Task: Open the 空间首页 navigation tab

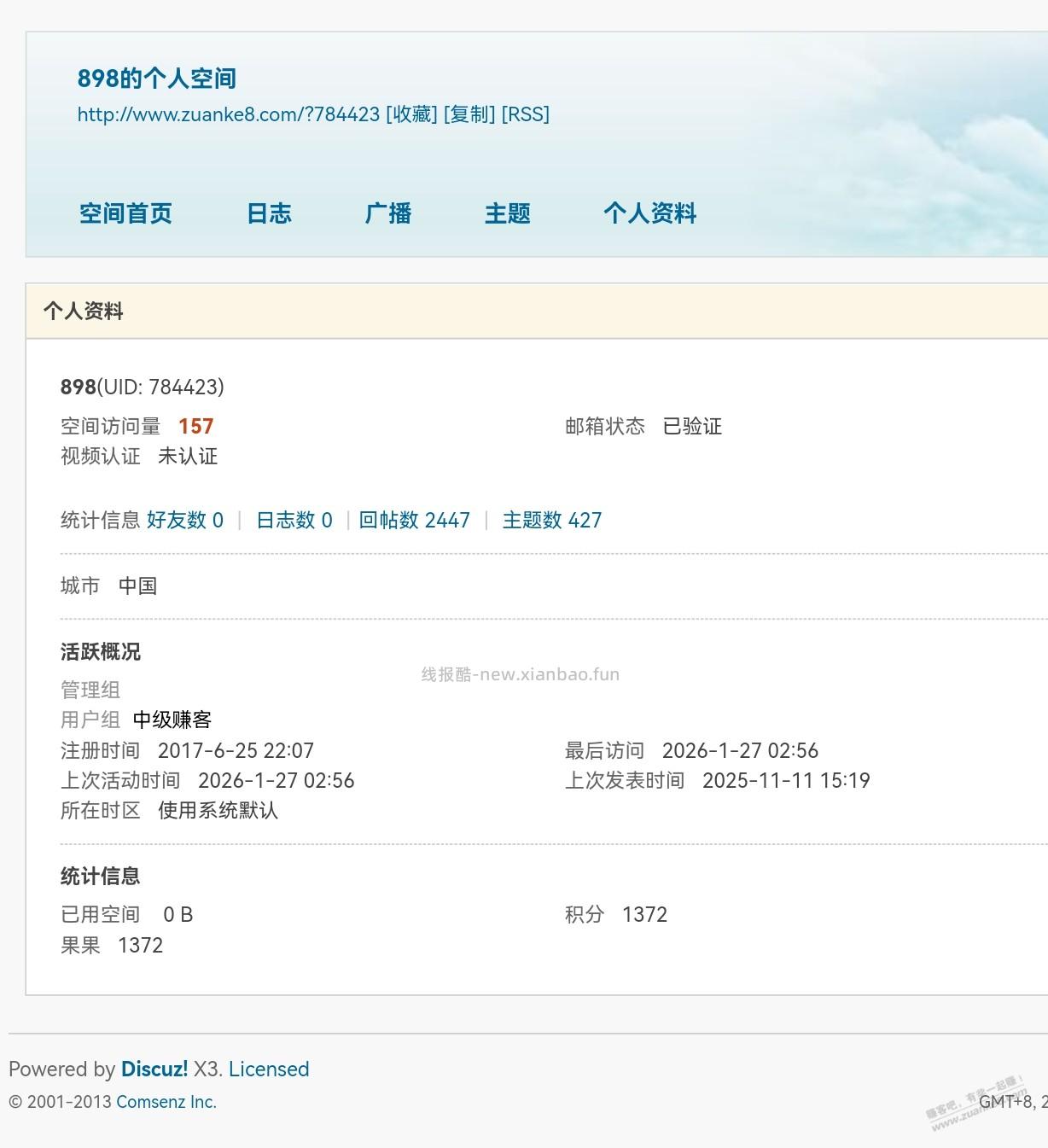Action: [125, 214]
